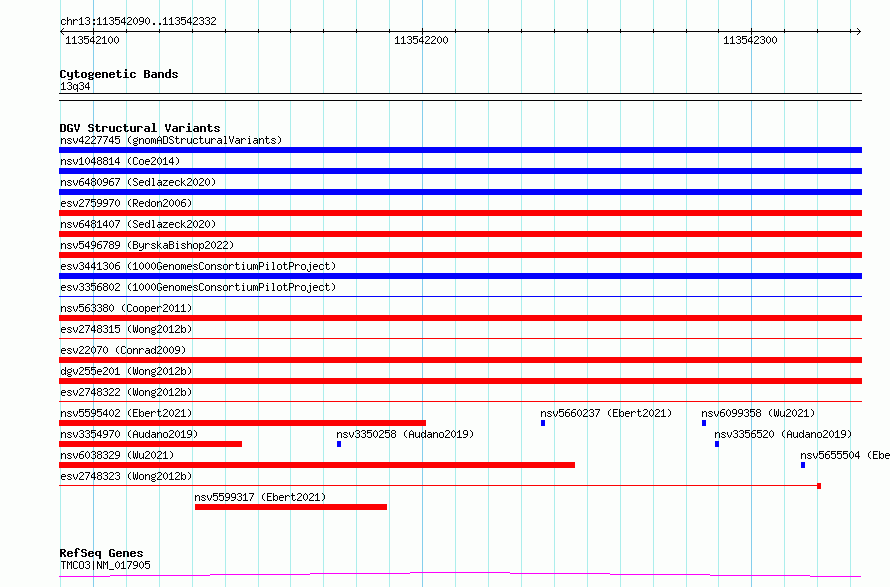
Task: Click the Cytogenetic Bands track heading
Action: point(119,74)
